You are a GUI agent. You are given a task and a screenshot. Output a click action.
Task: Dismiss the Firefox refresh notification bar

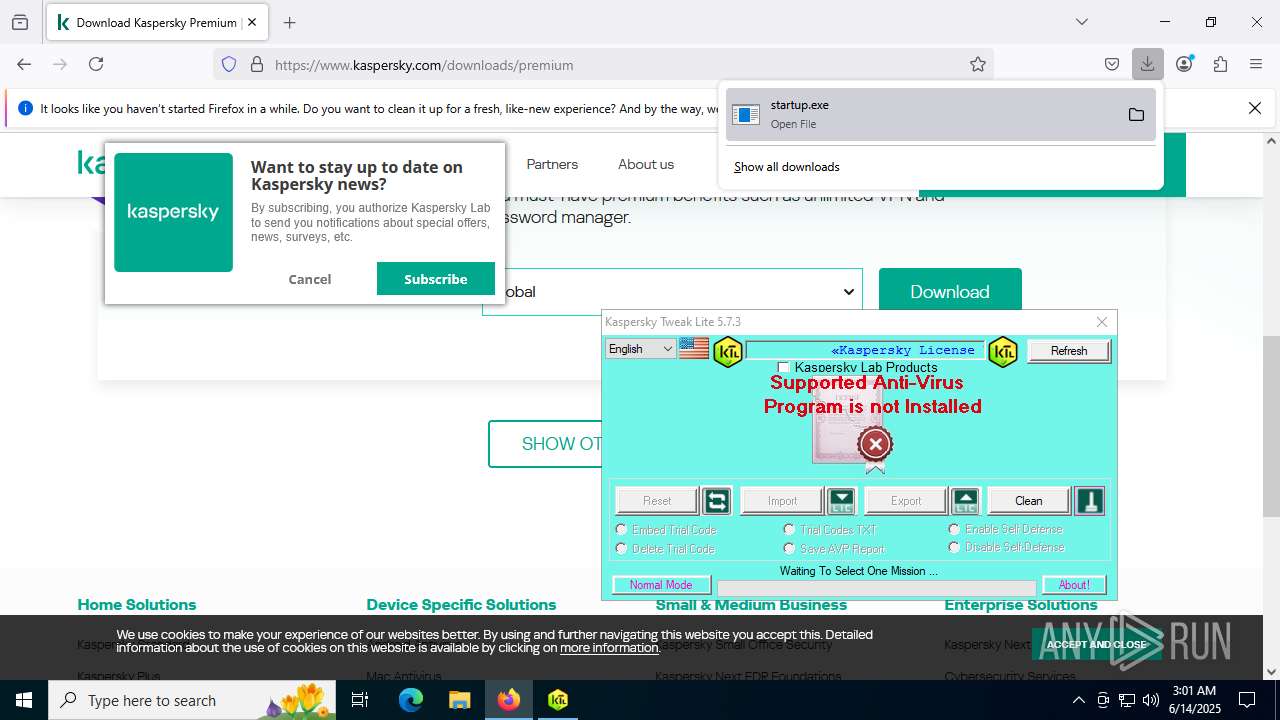pos(1255,108)
